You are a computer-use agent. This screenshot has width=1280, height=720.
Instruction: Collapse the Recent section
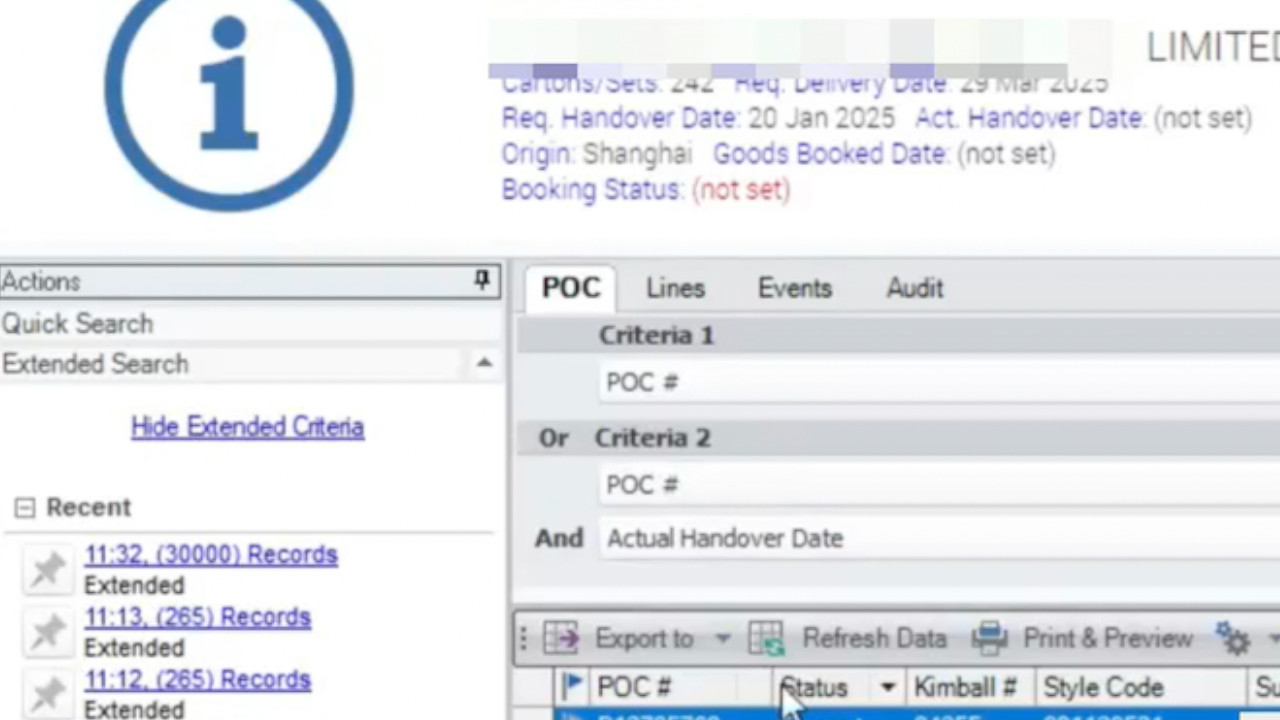pyautogui.click(x=24, y=508)
